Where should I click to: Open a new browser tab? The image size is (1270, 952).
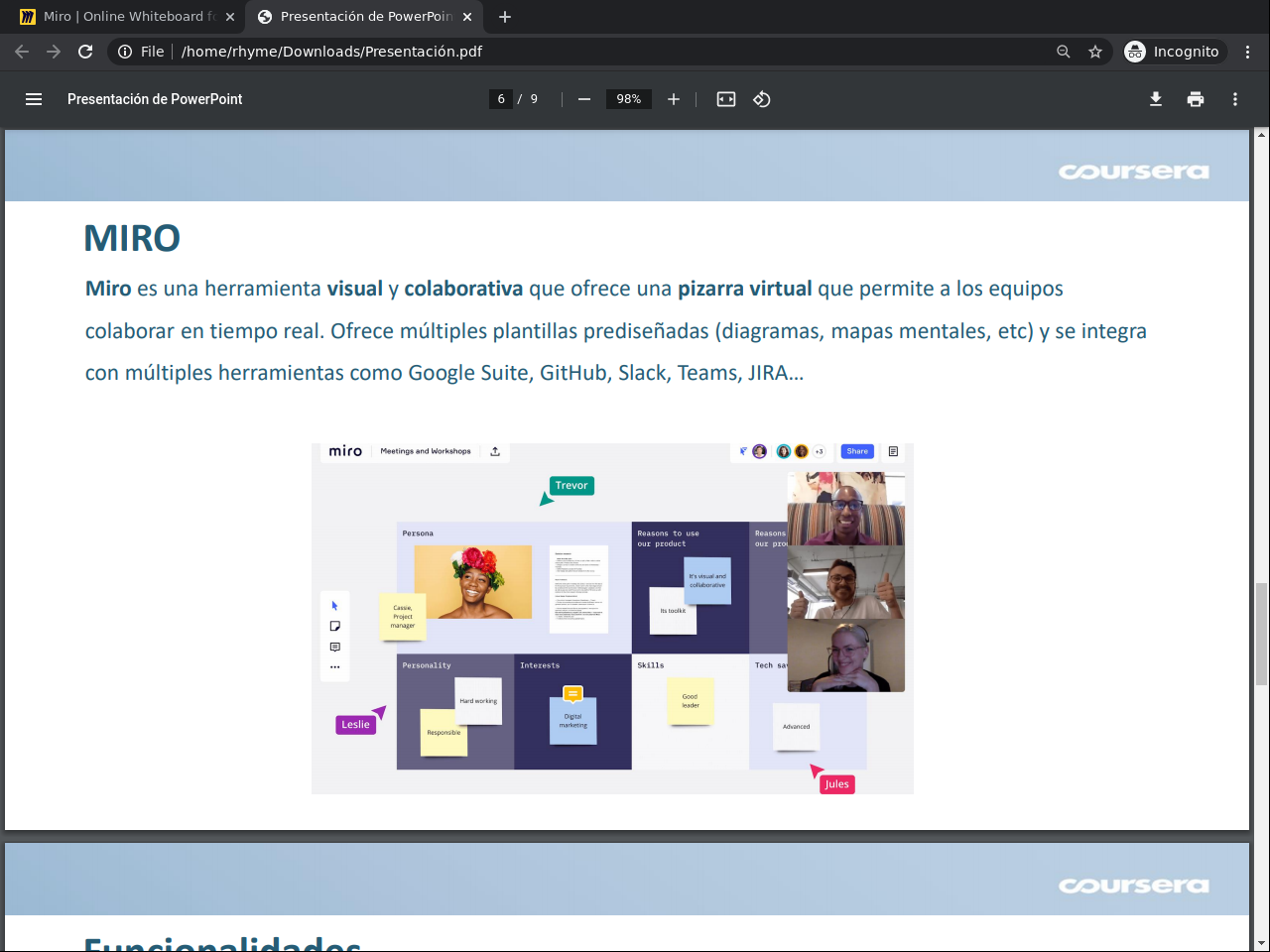[x=505, y=17]
